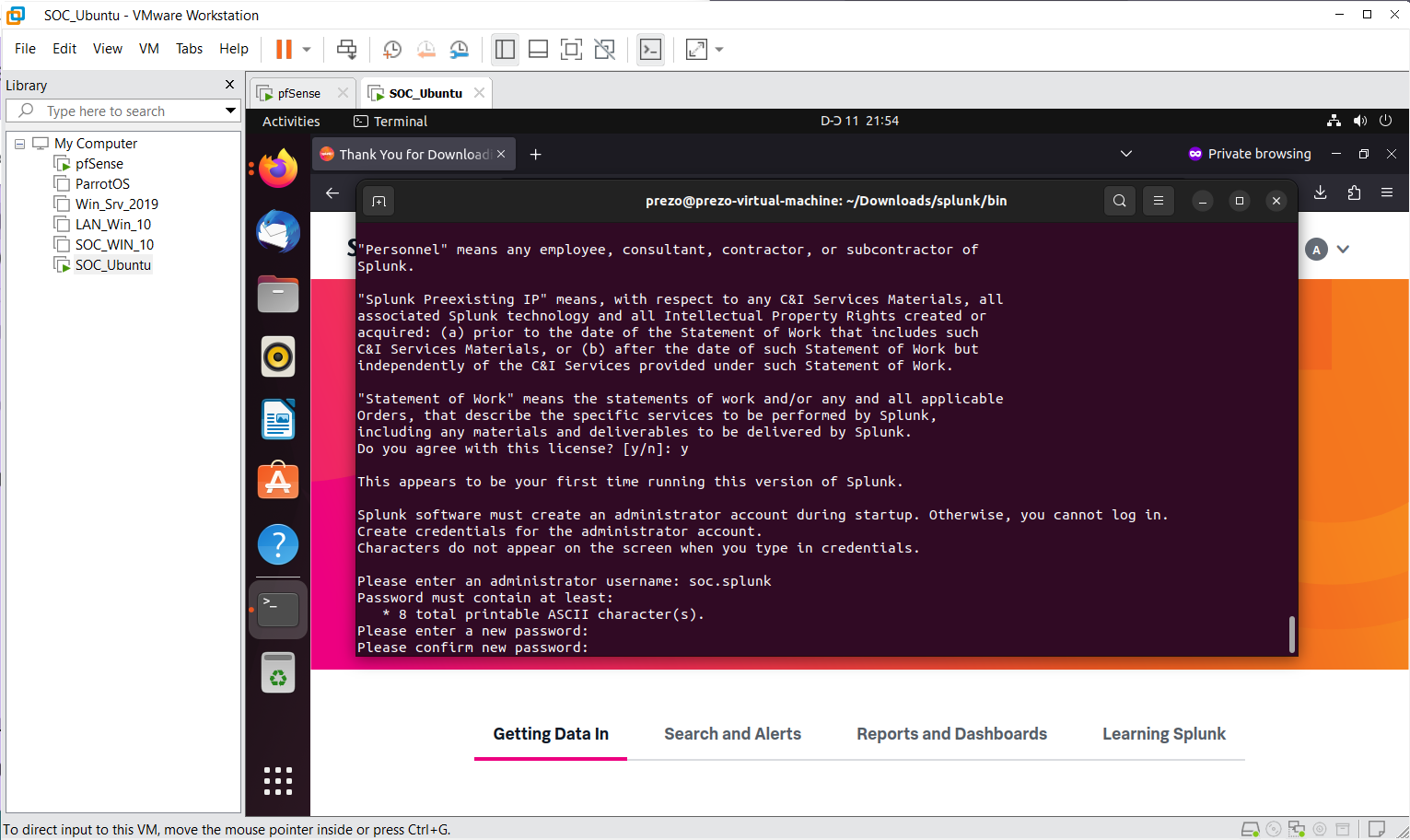The height and width of the screenshot is (840, 1410).
Task: Open the Edit menu
Action: [x=64, y=49]
